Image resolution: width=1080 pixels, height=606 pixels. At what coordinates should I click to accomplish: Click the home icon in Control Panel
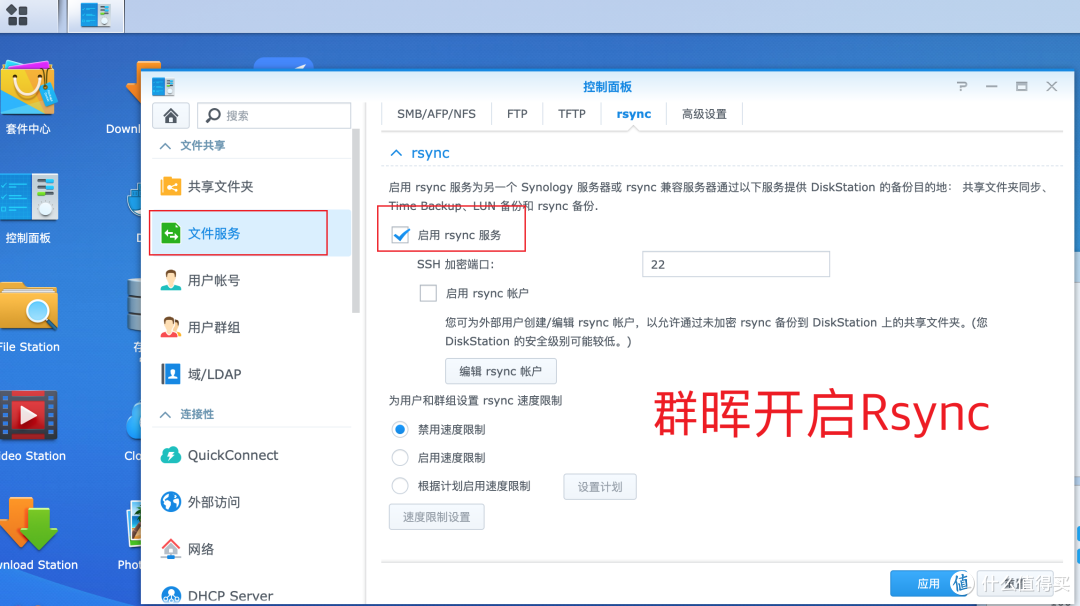point(170,115)
